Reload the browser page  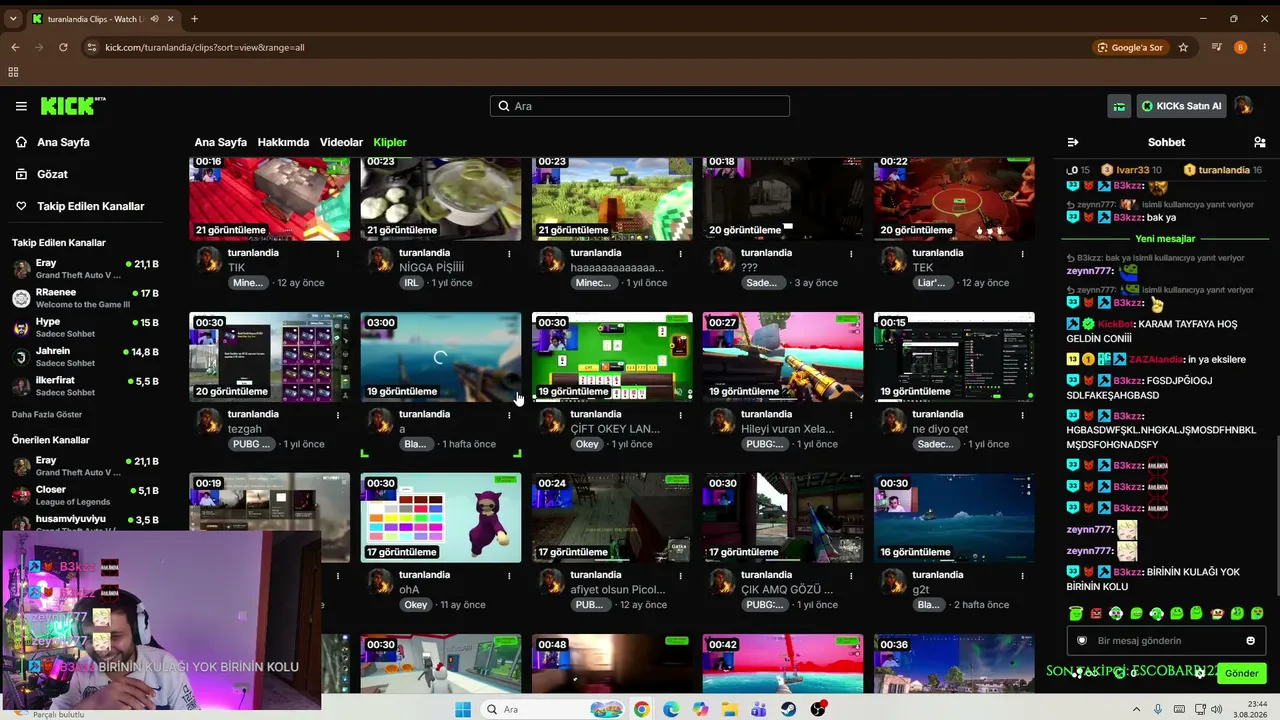(x=63, y=47)
